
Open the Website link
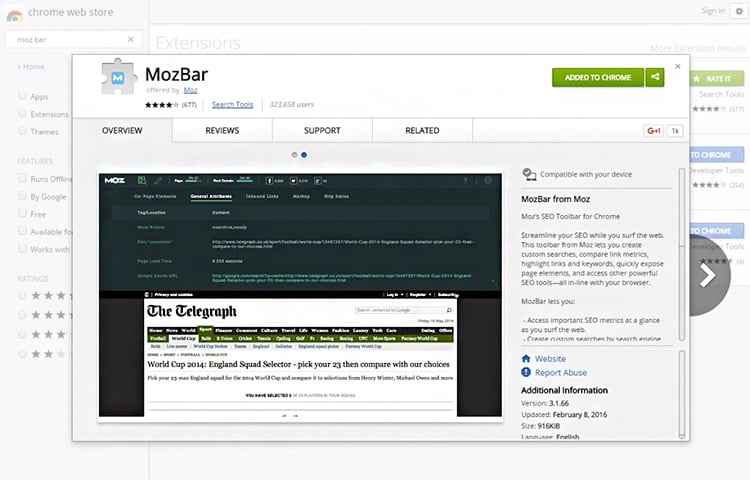(550, 359)
